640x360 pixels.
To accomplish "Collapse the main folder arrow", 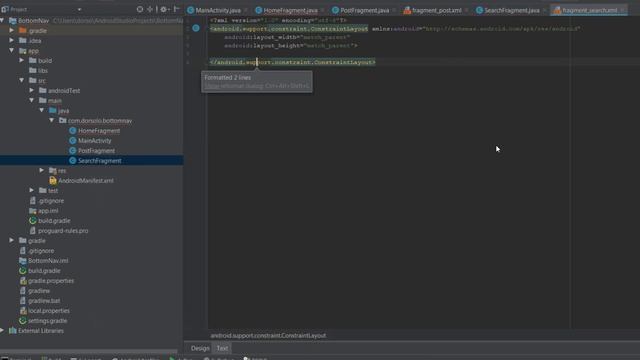I will pos(32,100).
